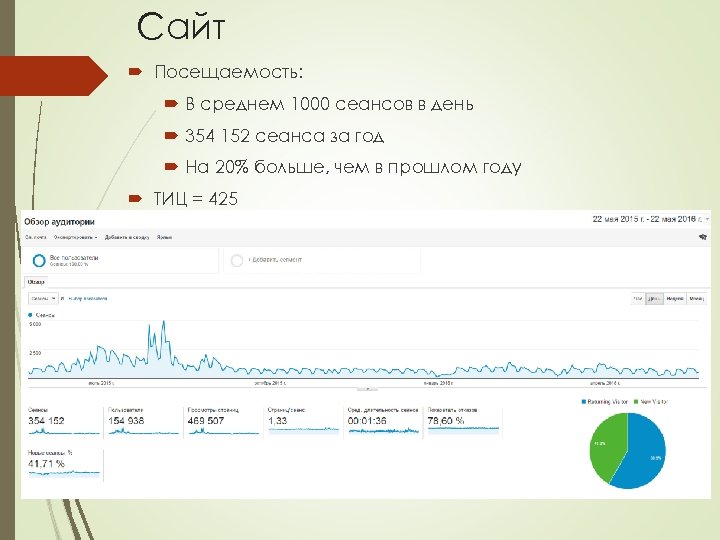The width and height of the screenshot is (720, 540).
Task: Click the Ярлык toolbar item
Action: [164, 237]
